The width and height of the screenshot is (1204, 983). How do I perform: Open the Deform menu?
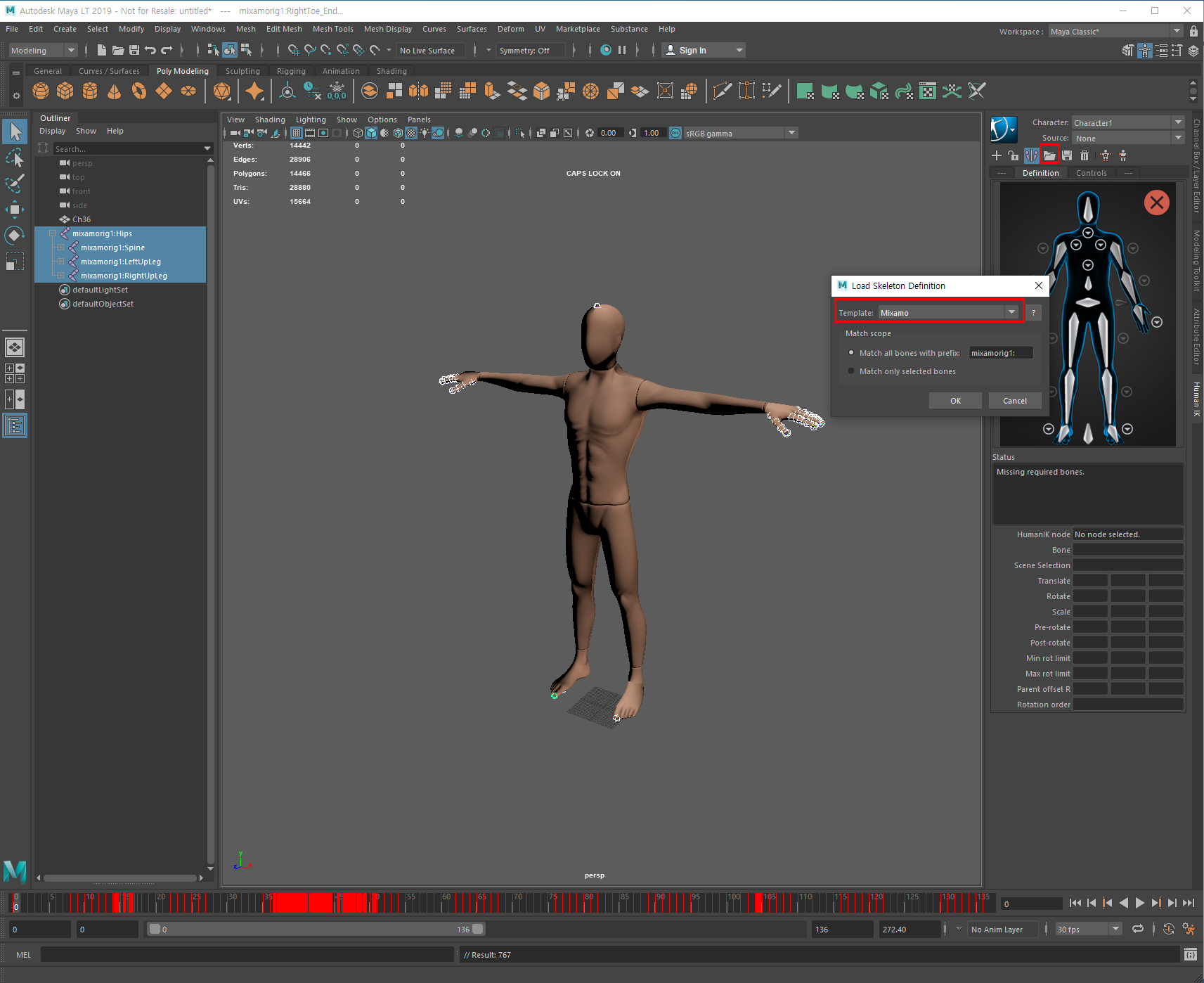point(511,29)
